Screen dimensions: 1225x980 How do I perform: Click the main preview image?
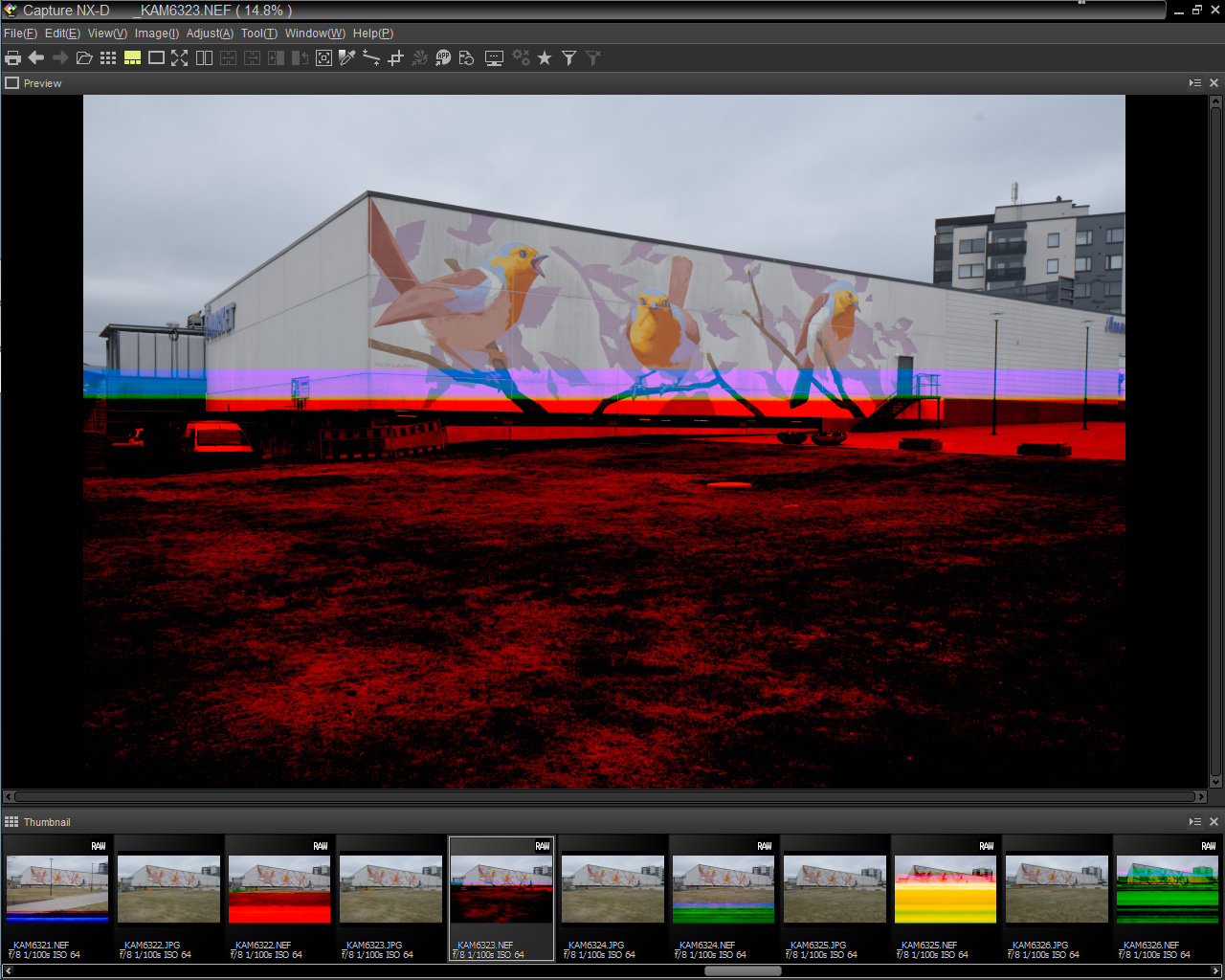[604, 441]
